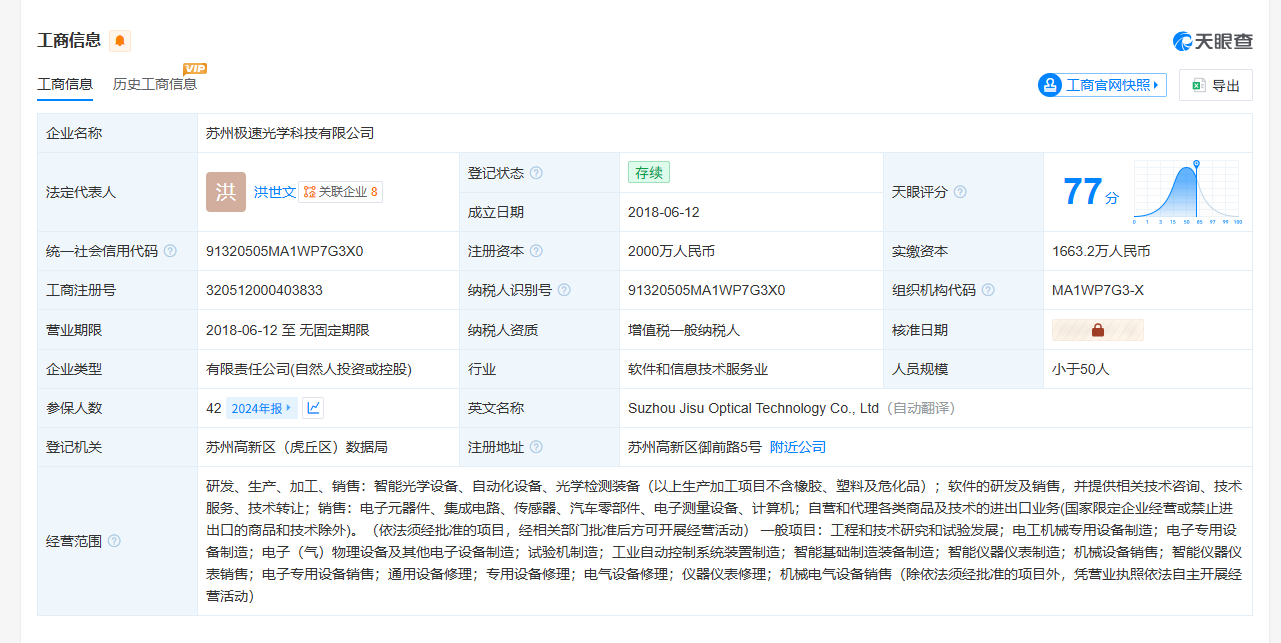
Task: Click the help icon beside 经营范围
Action: pos(114,541)
